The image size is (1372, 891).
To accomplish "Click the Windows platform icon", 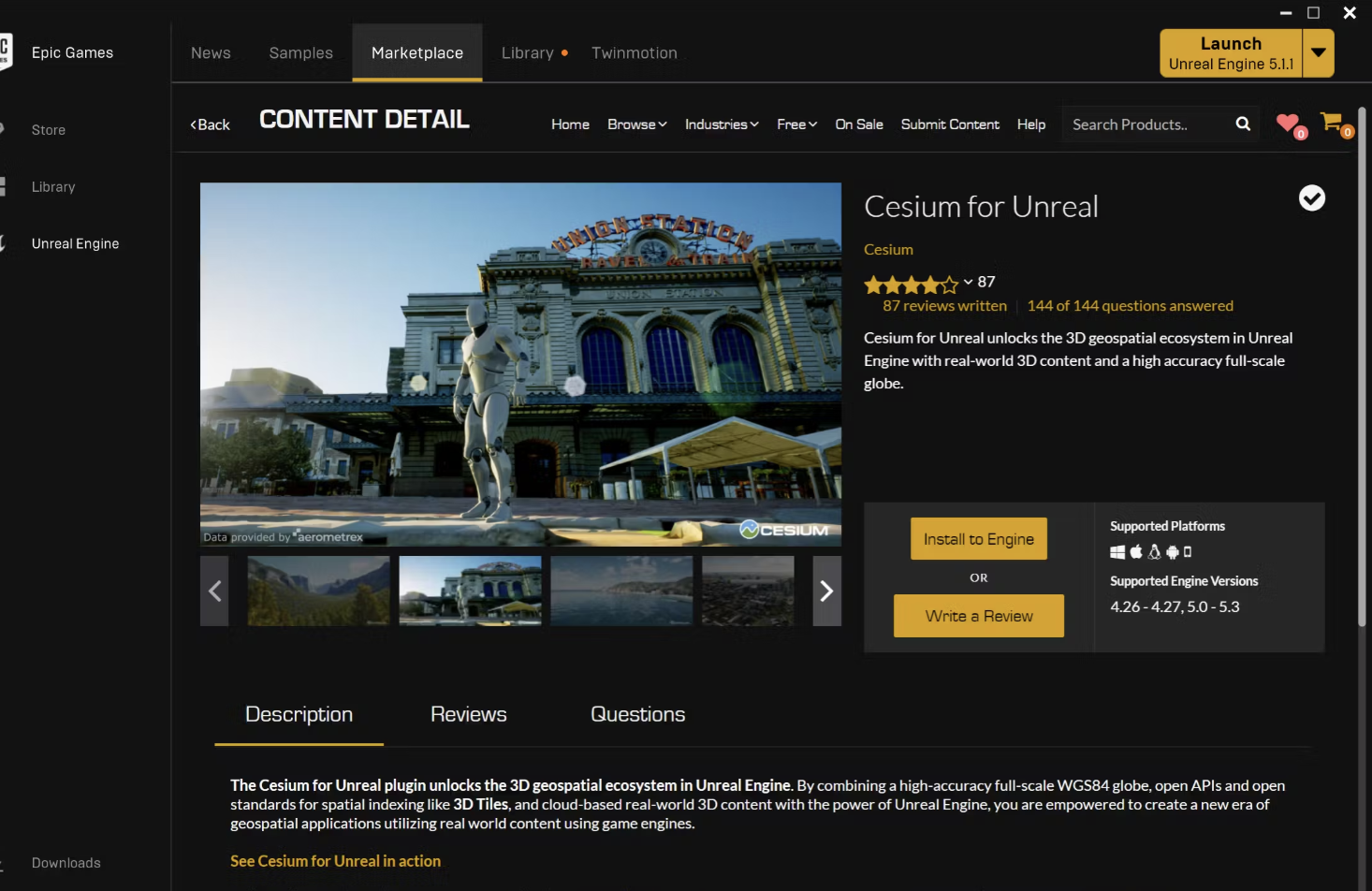I will 1117,552.
